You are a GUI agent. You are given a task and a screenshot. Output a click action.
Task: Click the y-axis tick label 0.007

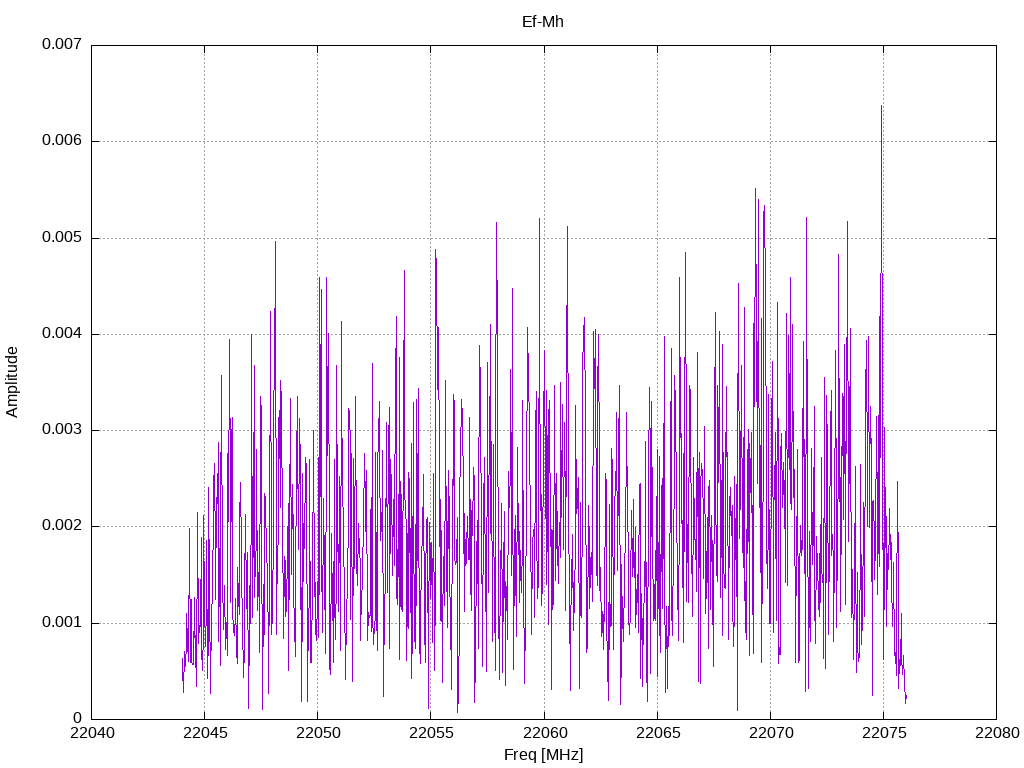pyautogui.click(x=62, y=44)
